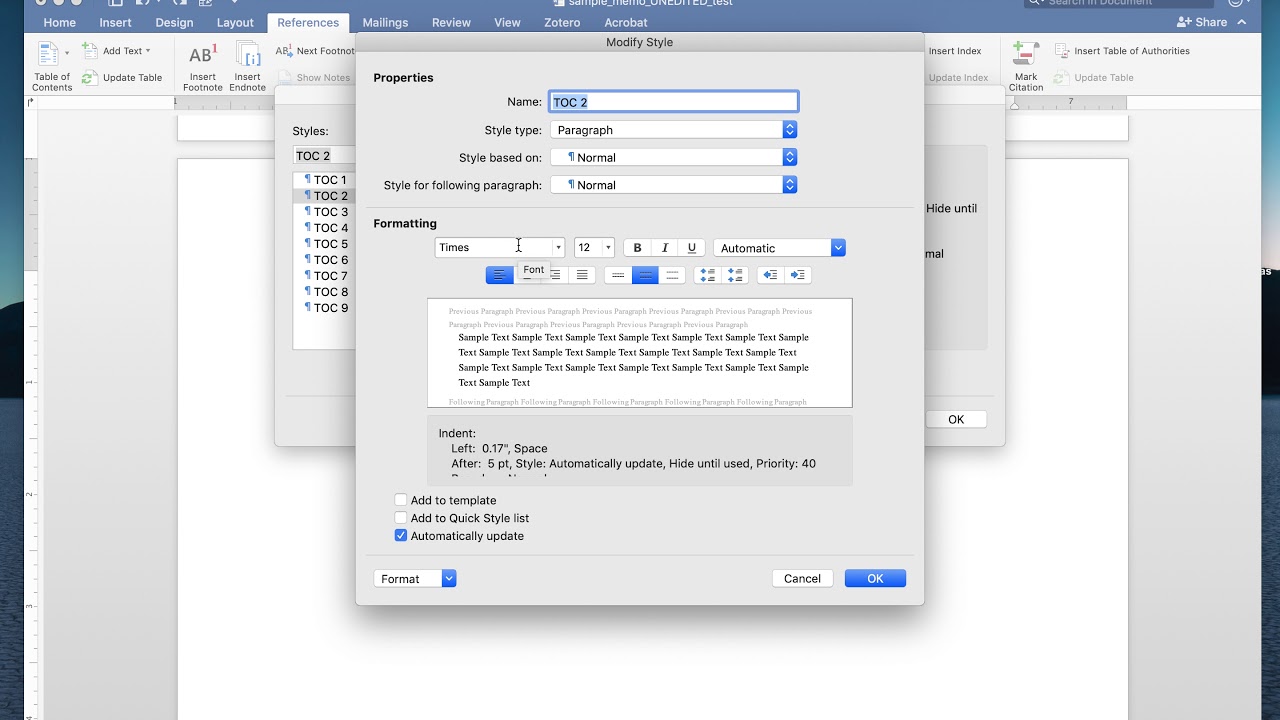Image resolution: width=1280 pixels, height=720 pixels.
Task: Click Cancel in Modify Style dialog
Action: tap(802, 579)
